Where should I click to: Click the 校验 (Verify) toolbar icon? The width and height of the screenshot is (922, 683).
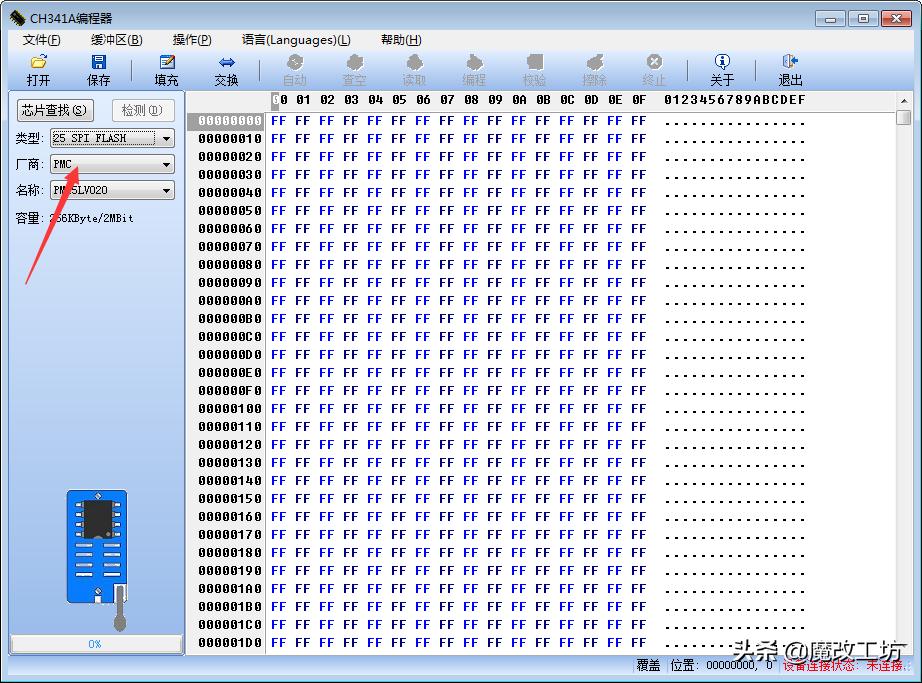point(535,62)
